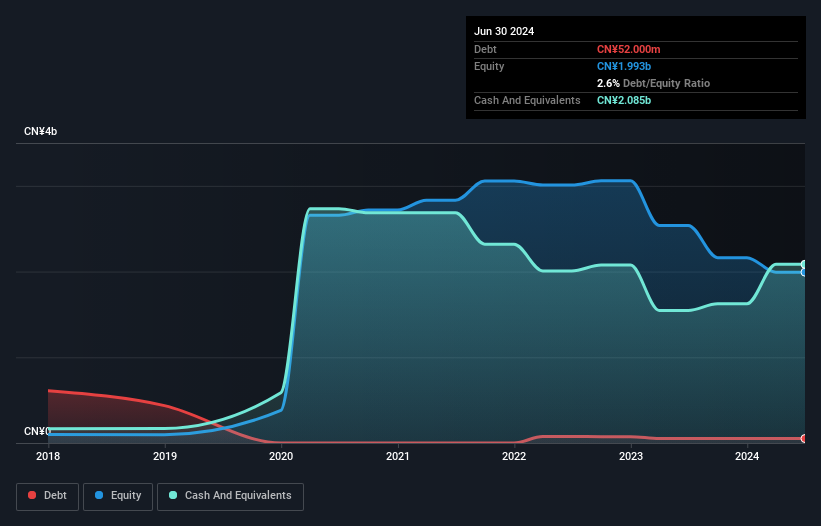Click the teal Cash endpoint marker
Image resolution: width=821 pixels, height=526 pixels.
(x=804, y=264)
